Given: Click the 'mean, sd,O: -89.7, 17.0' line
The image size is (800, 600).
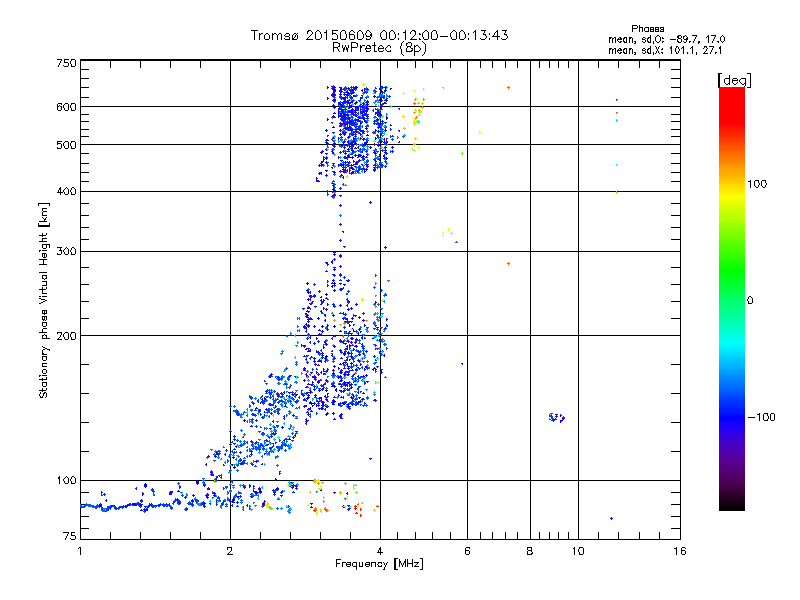Looking at the screenshot, I should point(666,39).
